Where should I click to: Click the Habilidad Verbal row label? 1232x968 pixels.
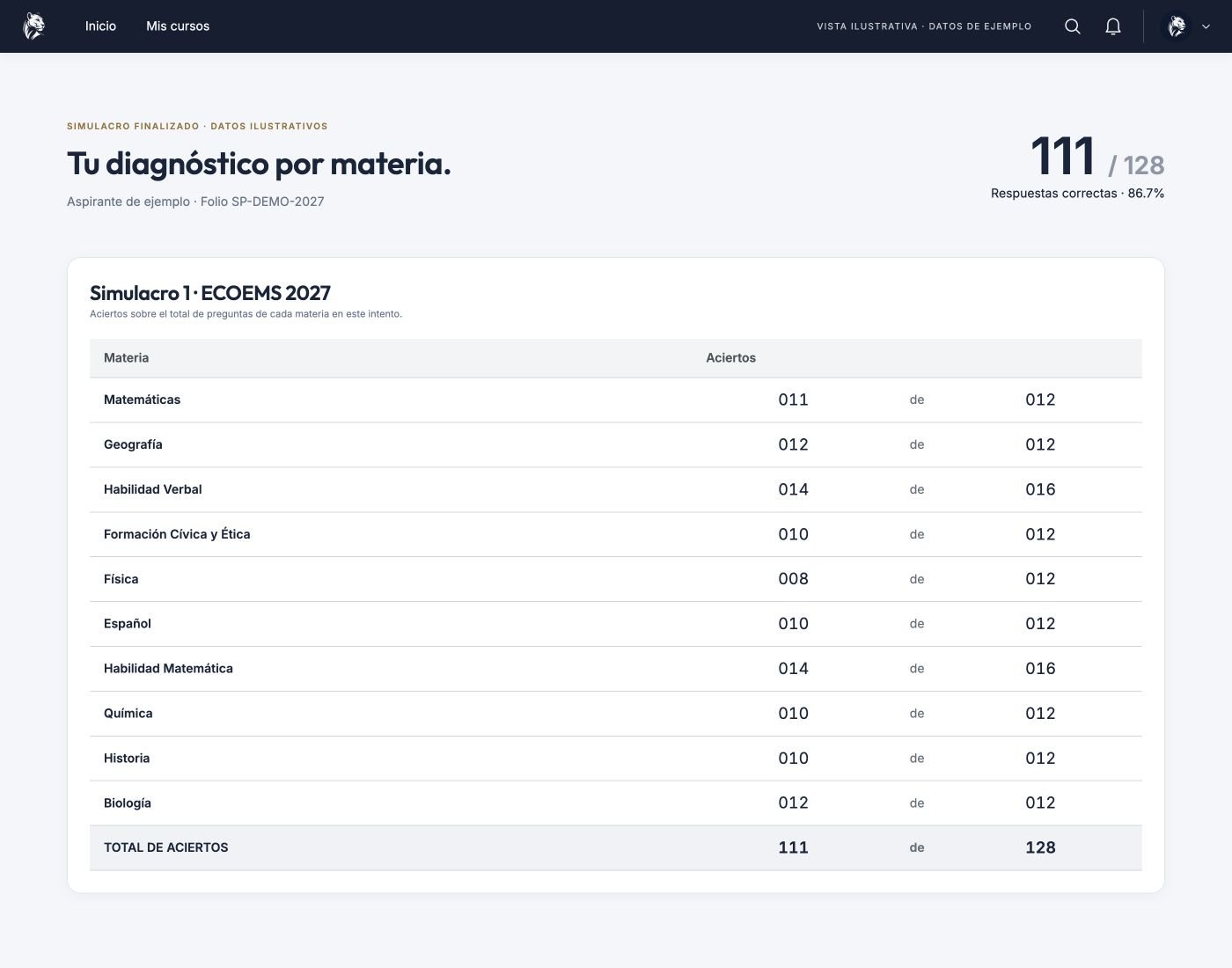click(153, 489)
